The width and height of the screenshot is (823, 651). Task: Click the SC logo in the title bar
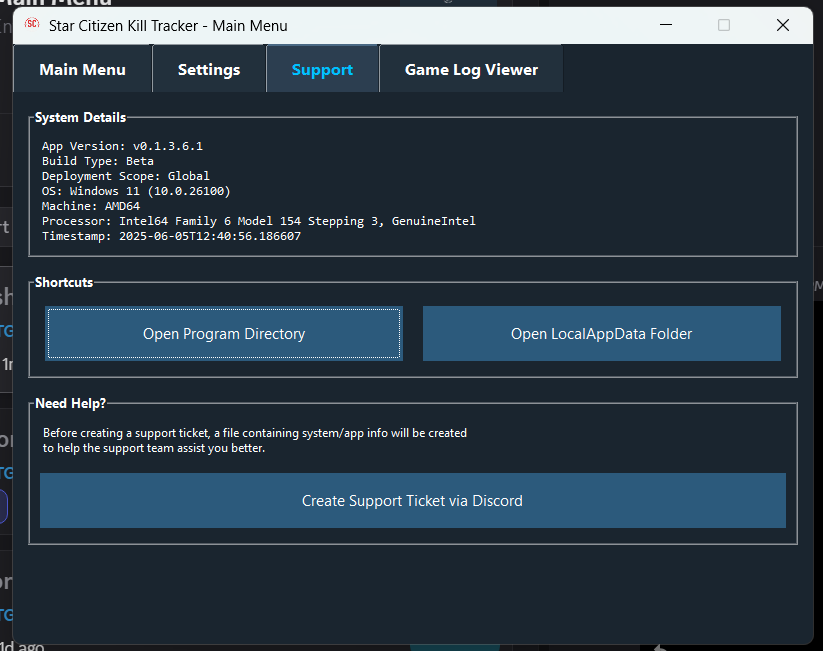(x=31, y=26)
